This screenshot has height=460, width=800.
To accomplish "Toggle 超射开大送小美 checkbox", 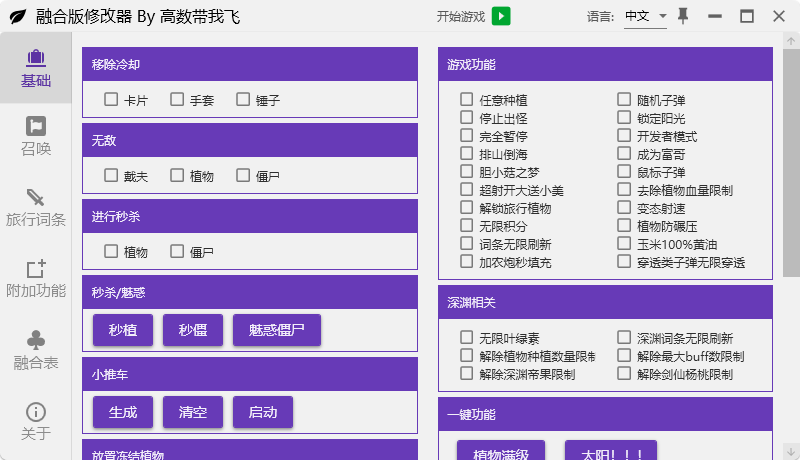I will pyautogui.click(x=466, y=189).
